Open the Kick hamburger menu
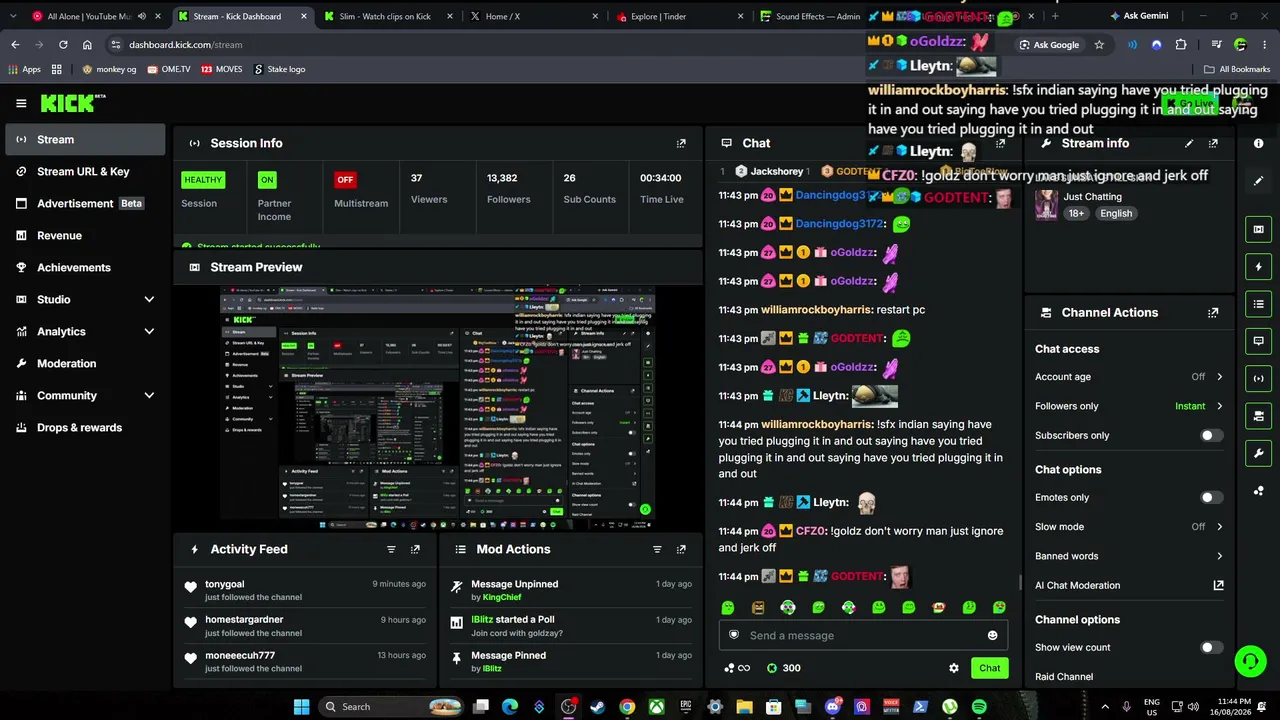Screen dimensions: 1280x720 click(x=21, y=103)
